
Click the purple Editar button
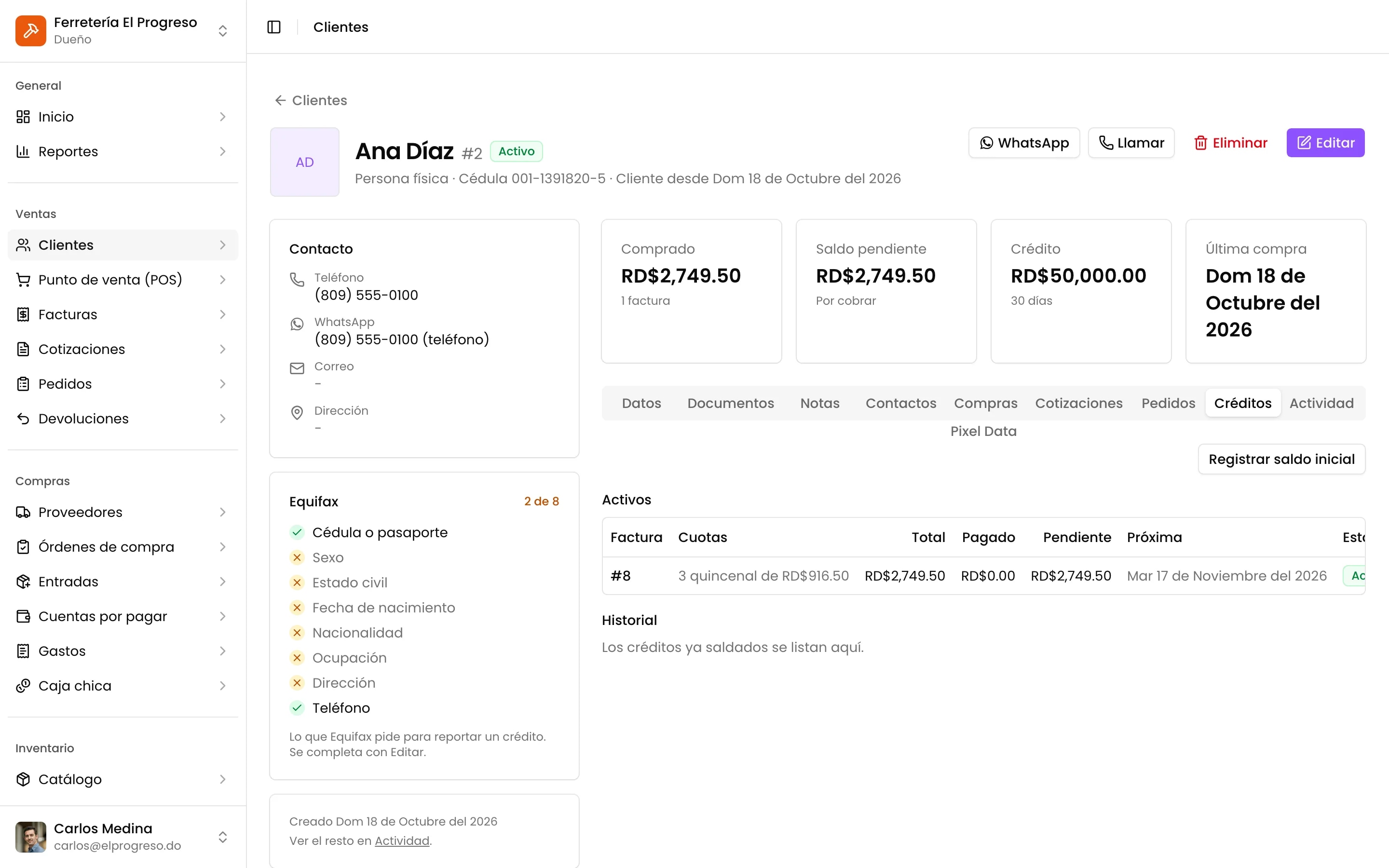(x=1325, y=143)
